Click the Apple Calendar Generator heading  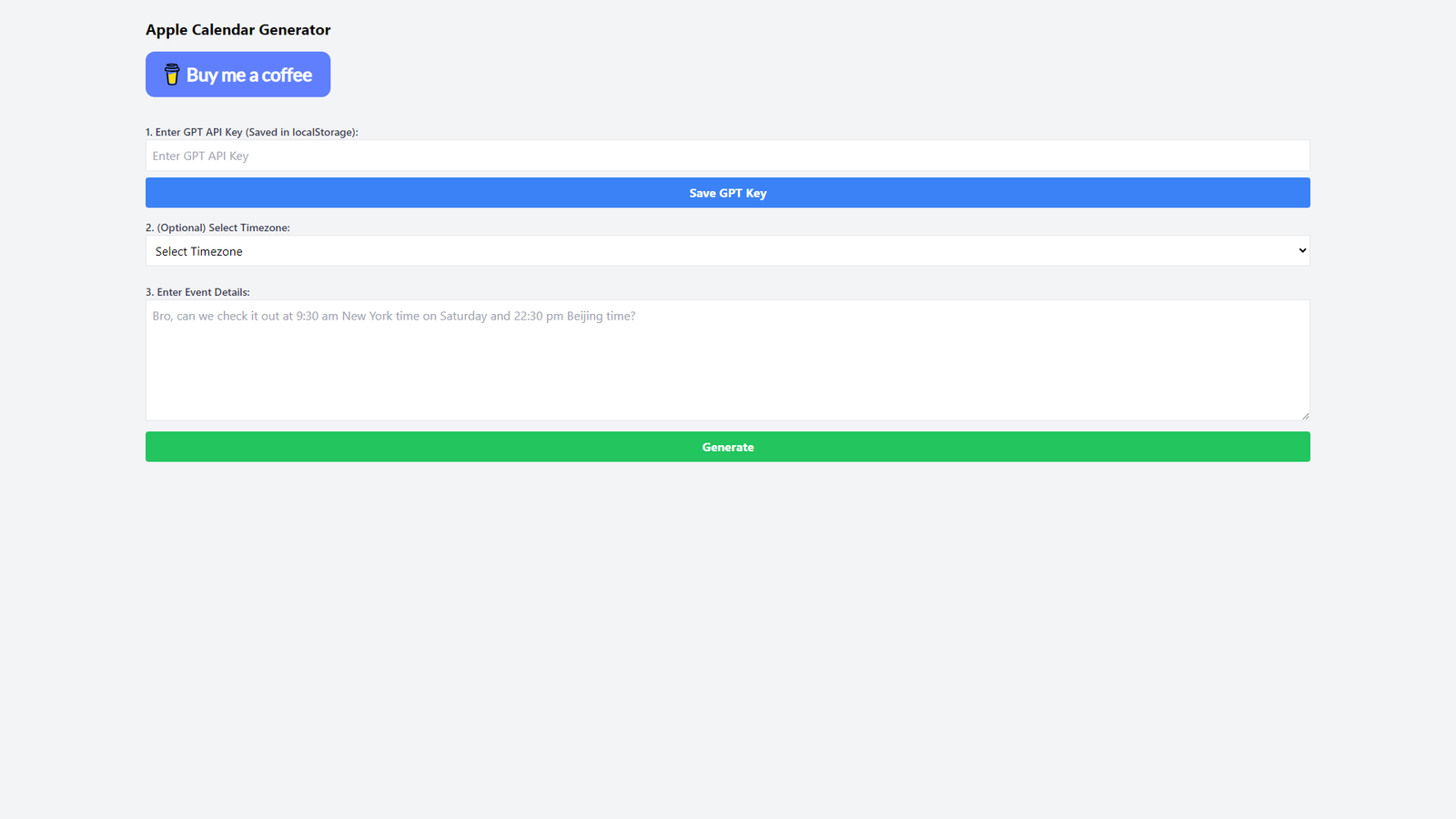tap(238, 30)
